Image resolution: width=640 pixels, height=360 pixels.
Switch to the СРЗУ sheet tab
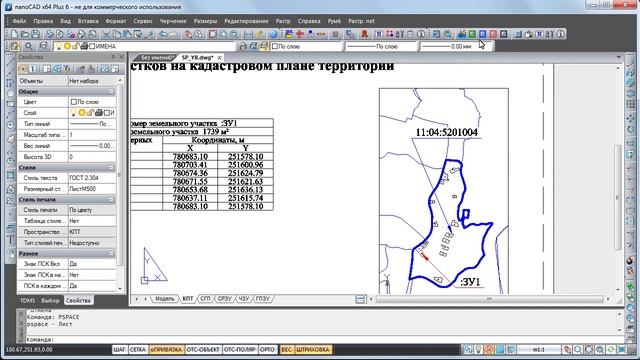click(x=224, y=299)
